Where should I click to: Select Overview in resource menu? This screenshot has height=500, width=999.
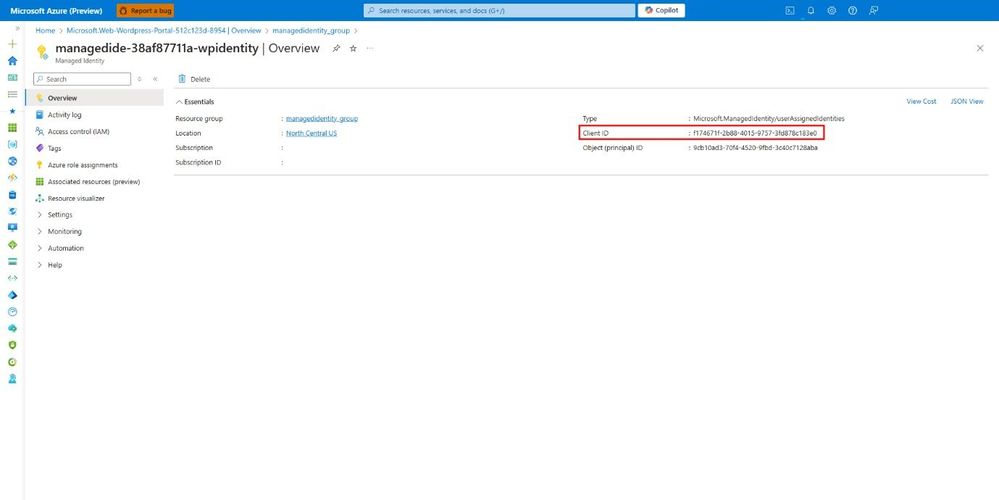pos(94,98)
